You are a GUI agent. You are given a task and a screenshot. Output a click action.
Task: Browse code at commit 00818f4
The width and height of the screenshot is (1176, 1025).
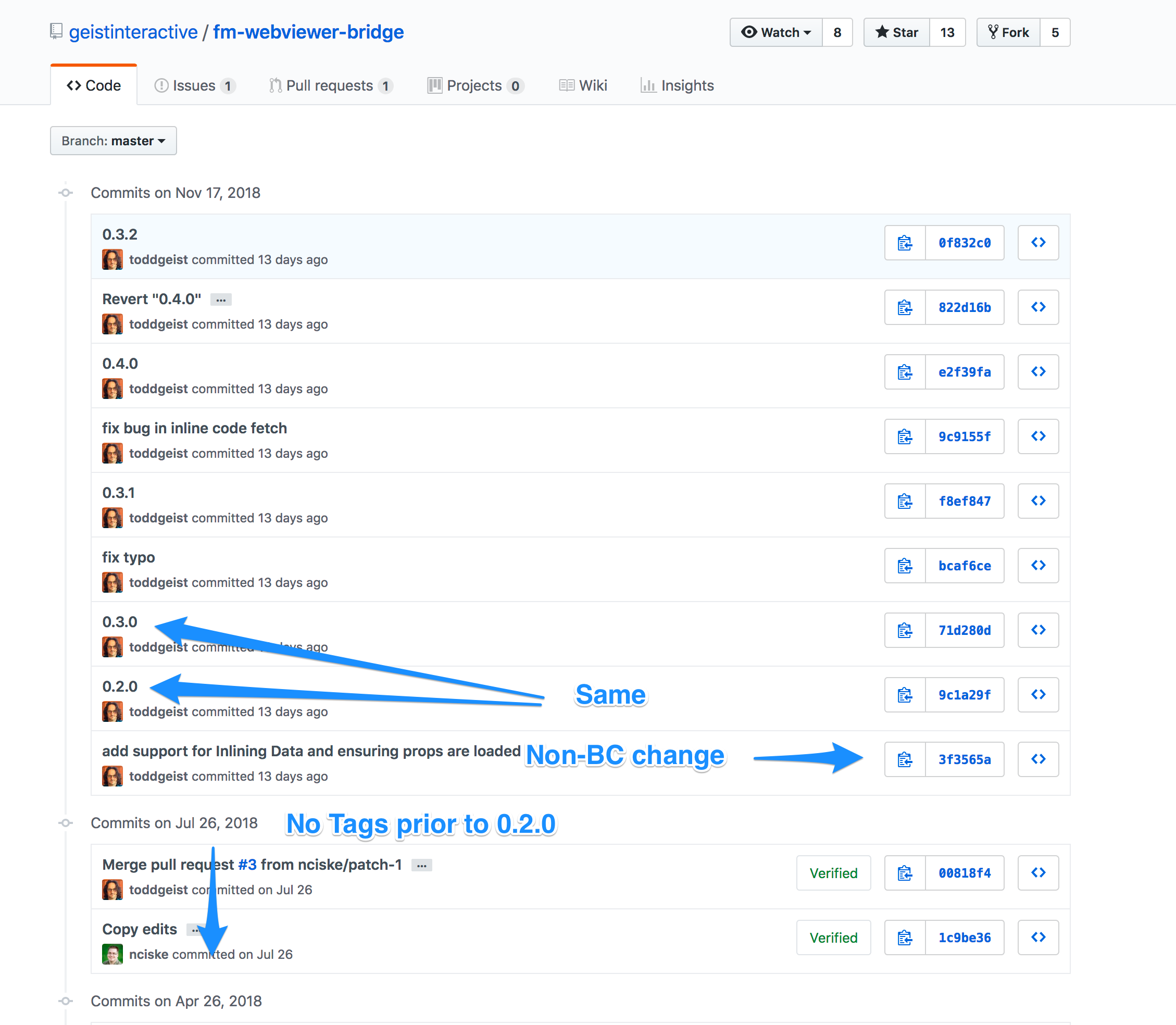(1037, 873)
